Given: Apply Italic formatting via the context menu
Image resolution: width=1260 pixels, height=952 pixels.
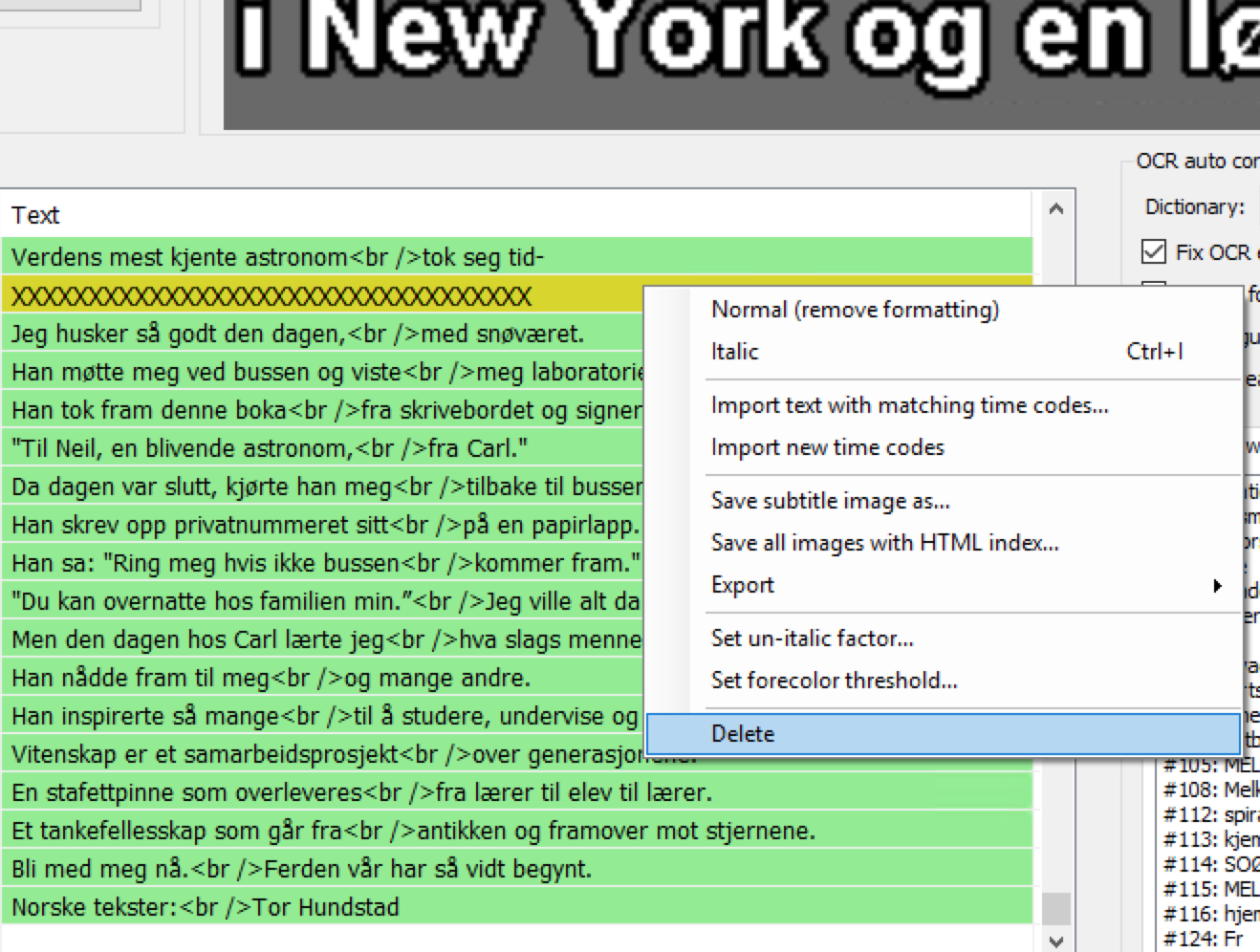Looking at the screenshot, I should coord(733,352).
